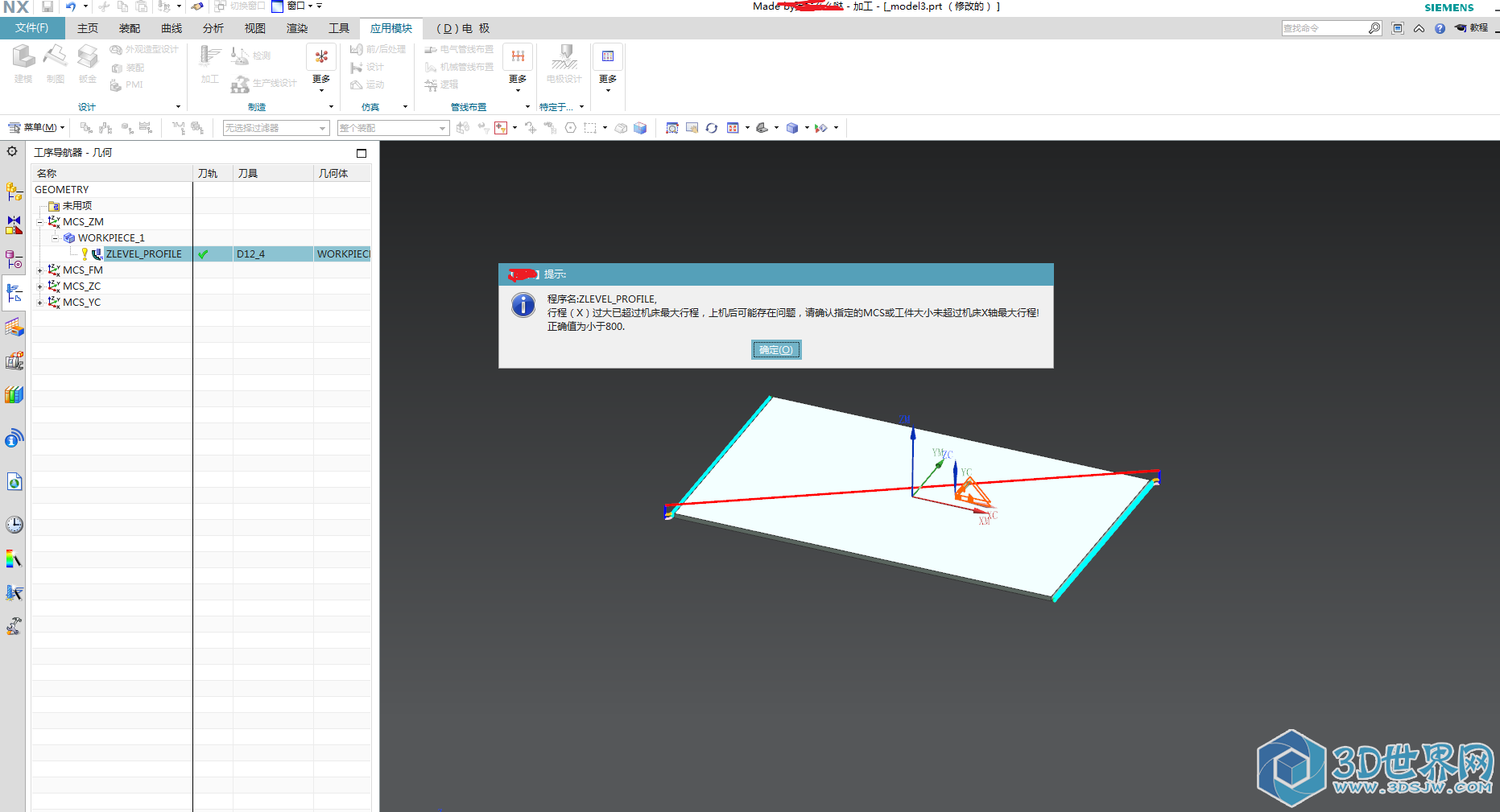This screenshot has width=1500, height=812.
Task: Expand the MCS_ZC tree node
Action: tap(39, 286)
